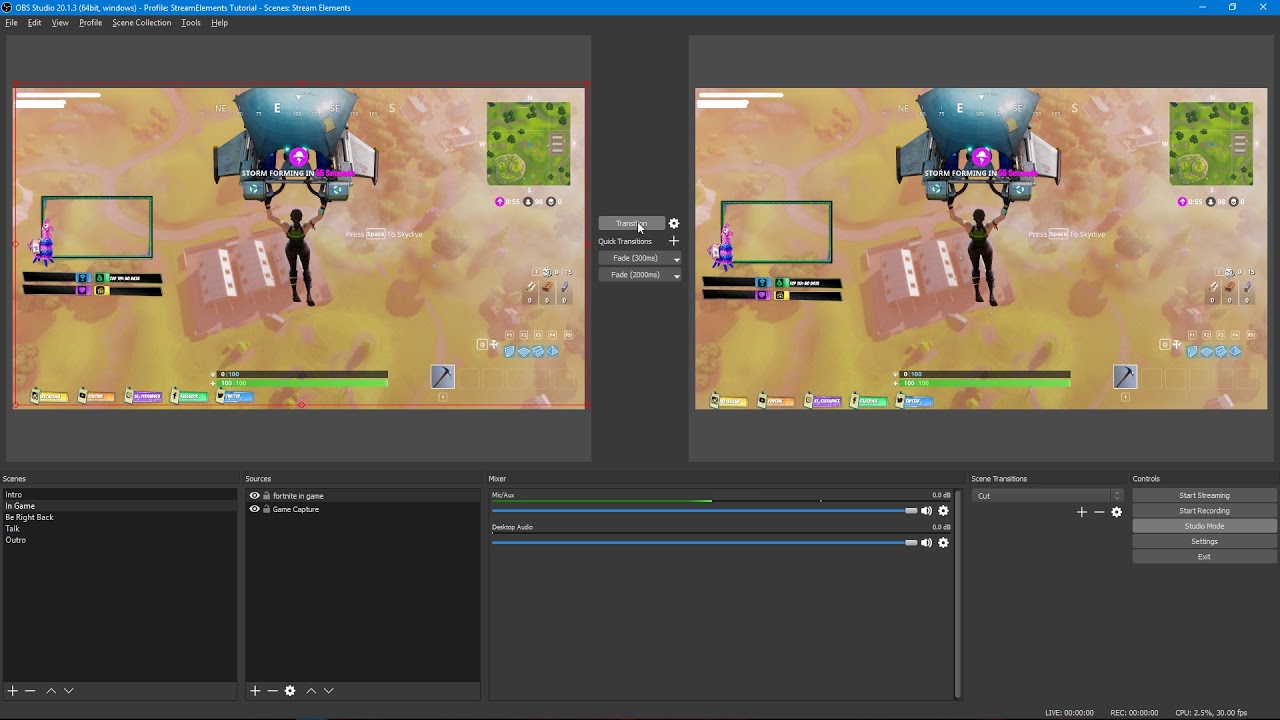The width and height of the screenshot is (1280, 720).
Task: Select the Game Capture source row
Action: pyautogui.click(x=363, y=509)
